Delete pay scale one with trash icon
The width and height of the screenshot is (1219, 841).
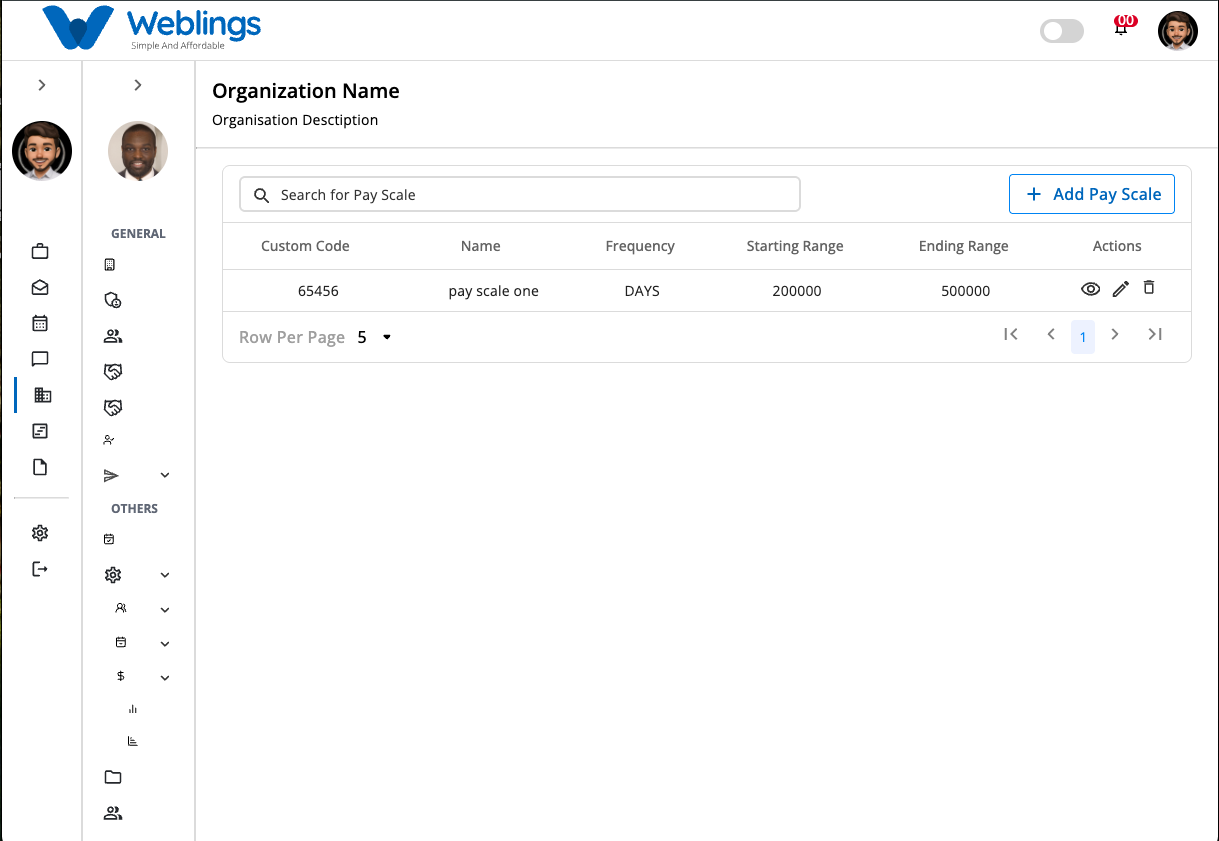point(1149,288)
